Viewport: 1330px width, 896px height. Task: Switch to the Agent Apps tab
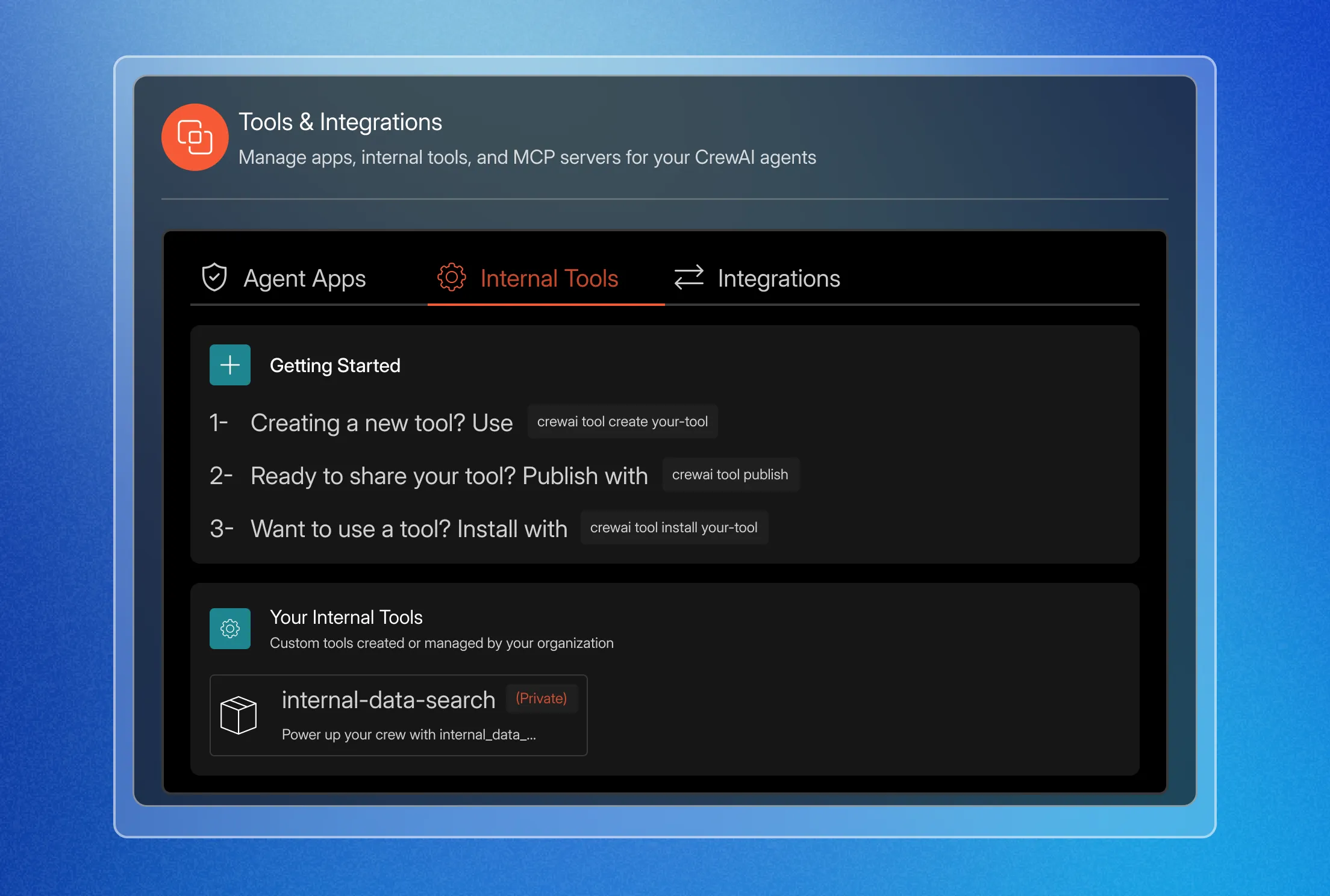[304, 279]
